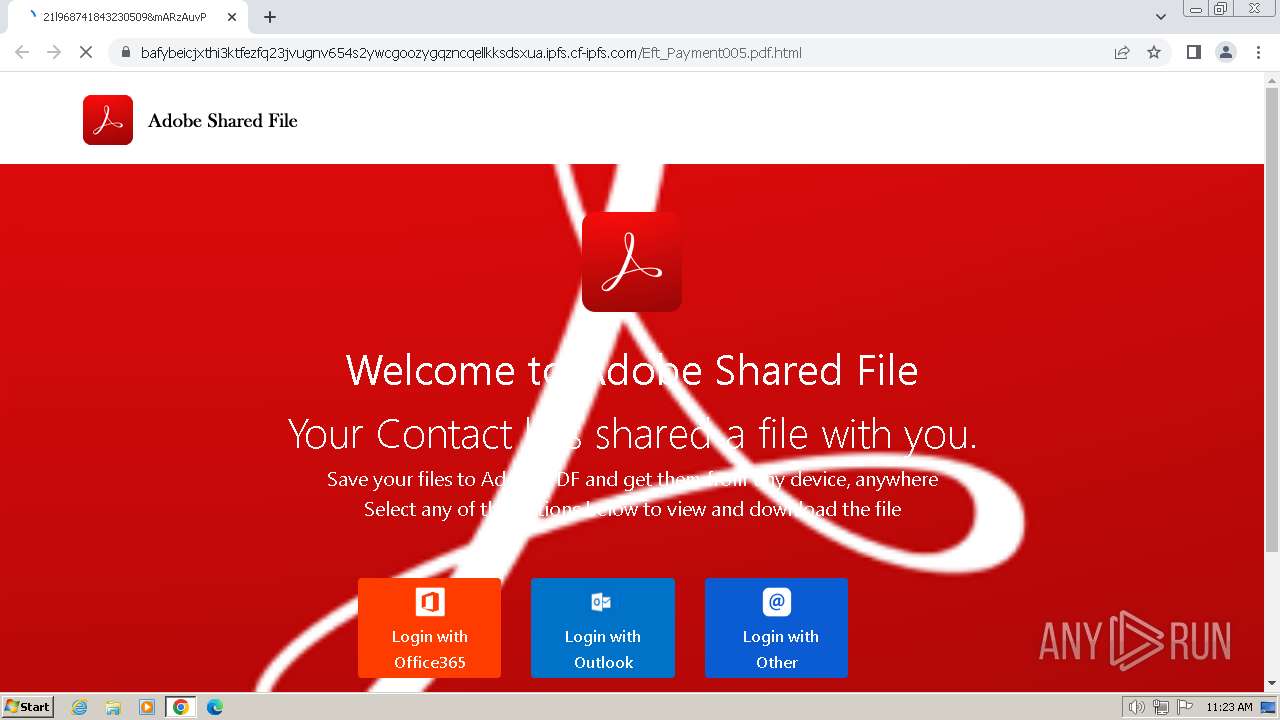Open the tab search dropdown arrow

point(1161,17)
